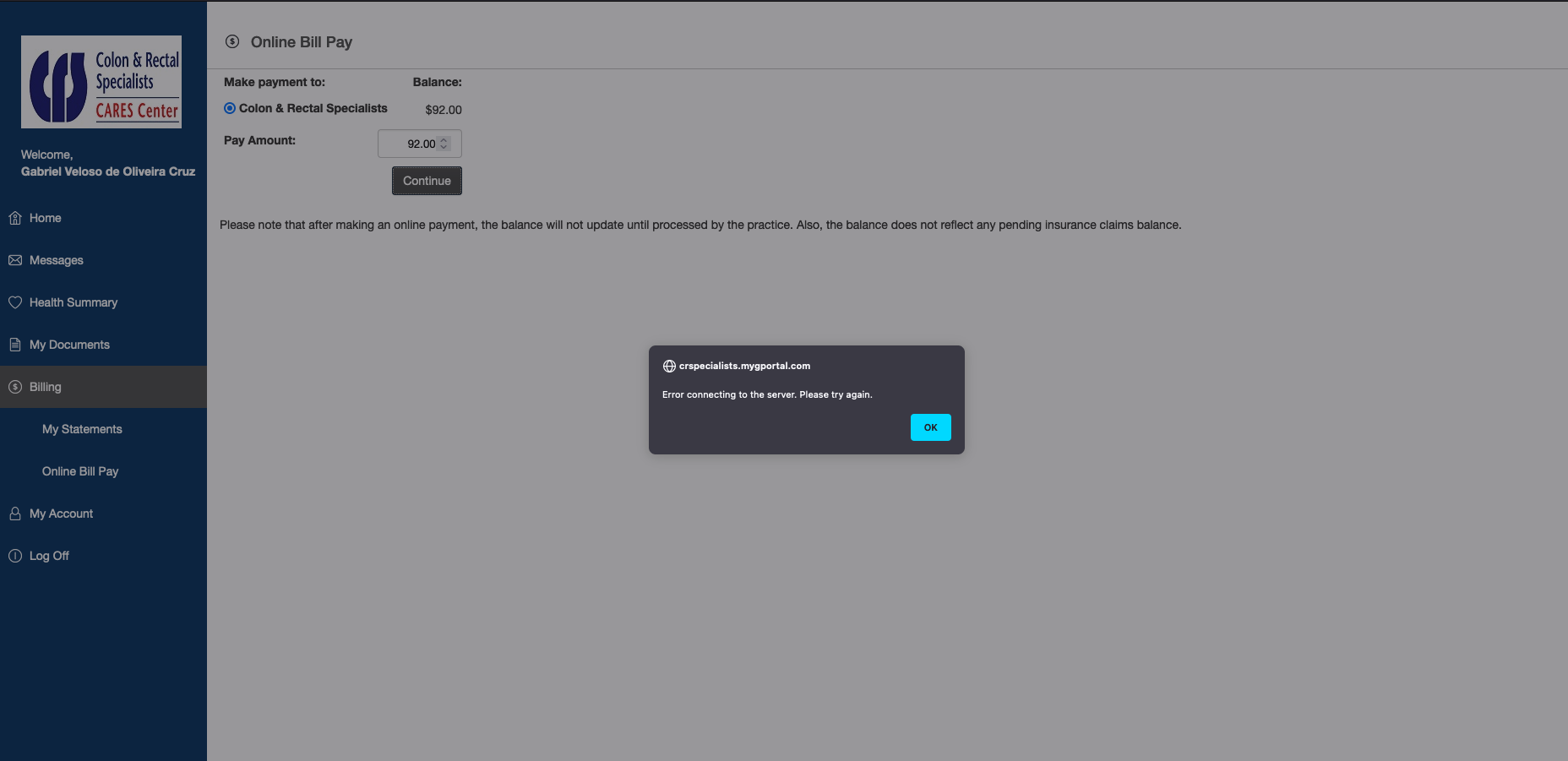
Task: Click the crspecialists.mygportal.com dialog title
Action: click(x=744, y=366)
